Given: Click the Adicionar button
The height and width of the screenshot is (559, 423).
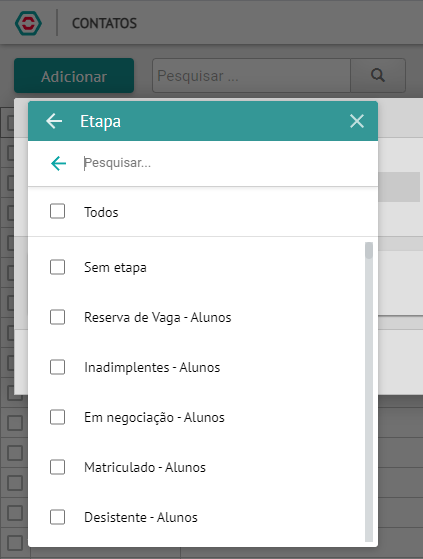Looking at the screenshot, I should (74, 76).
